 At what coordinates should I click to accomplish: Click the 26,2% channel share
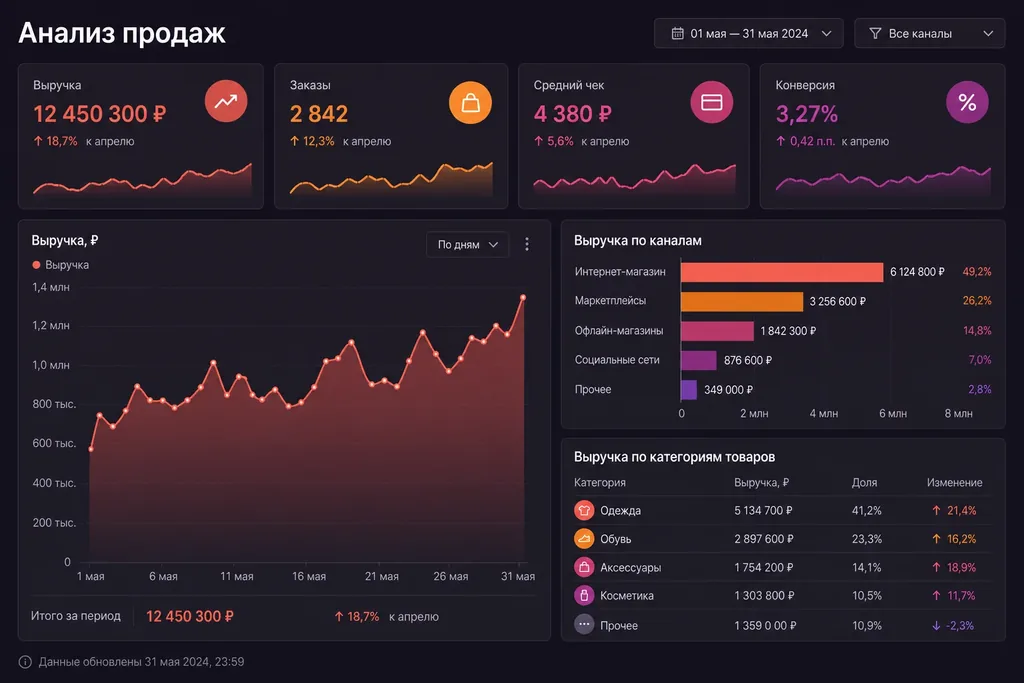pos(977,301)
